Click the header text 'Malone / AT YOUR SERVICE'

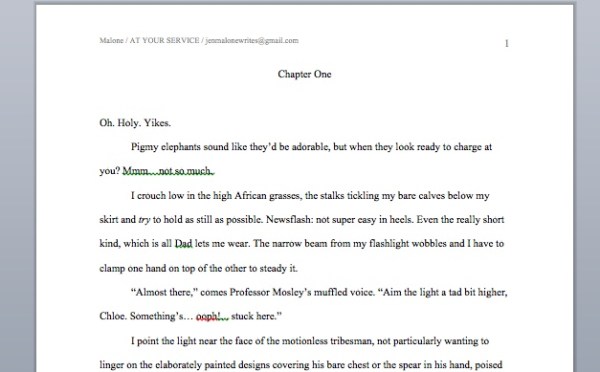pos(149,40)
